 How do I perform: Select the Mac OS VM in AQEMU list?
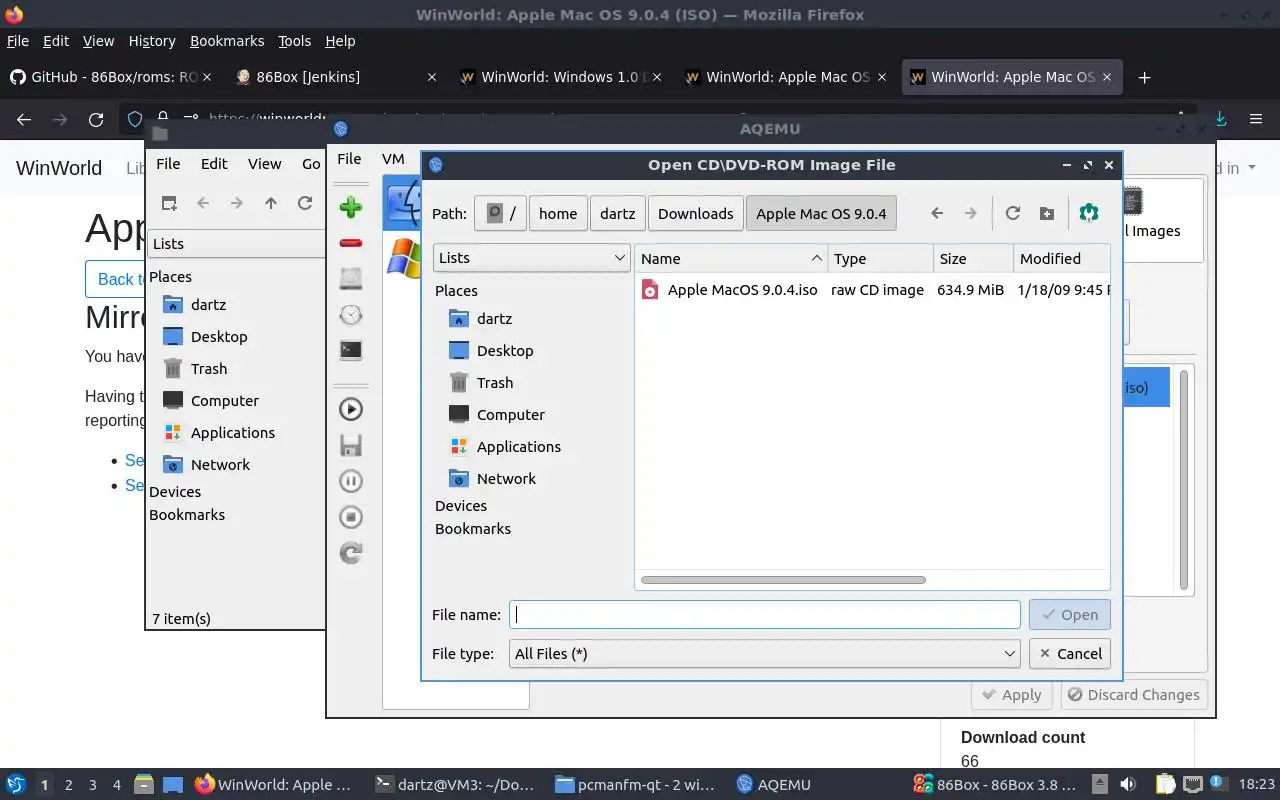[402, 205]
